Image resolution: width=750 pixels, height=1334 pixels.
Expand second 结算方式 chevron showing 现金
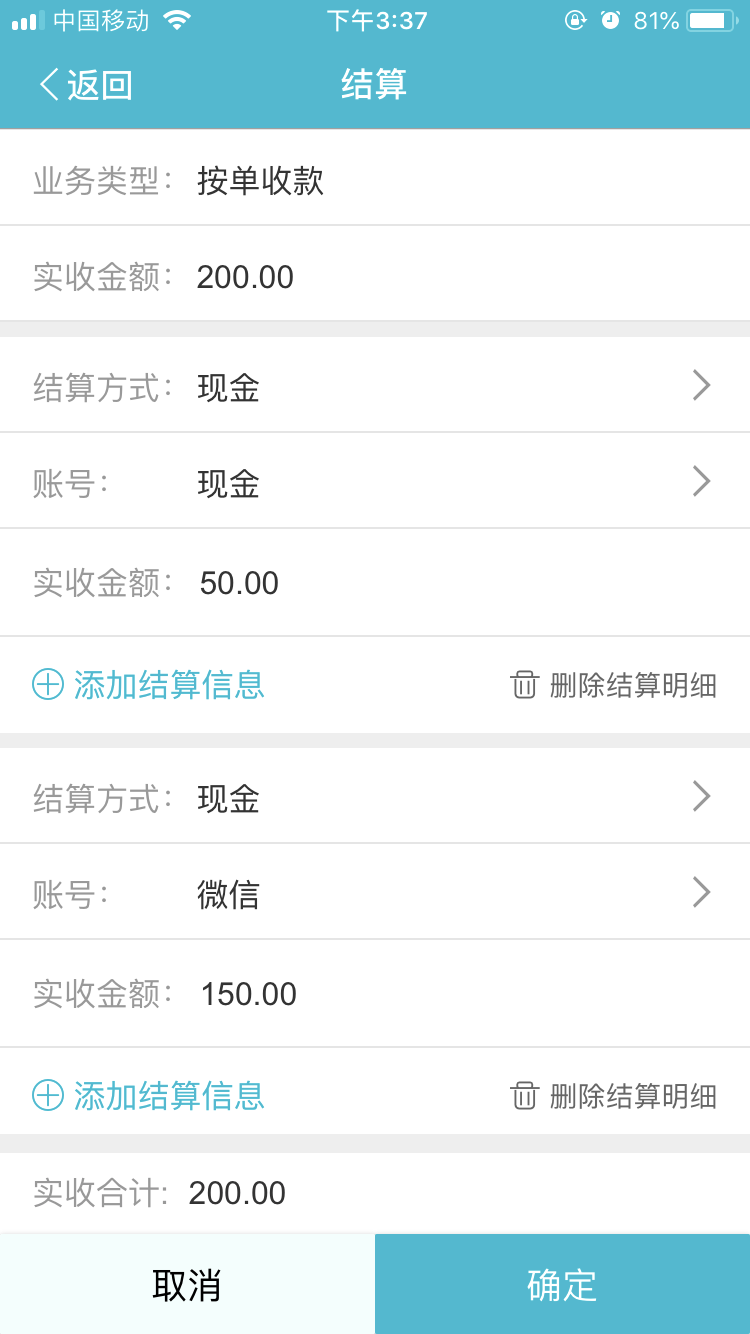coord(701,797)
